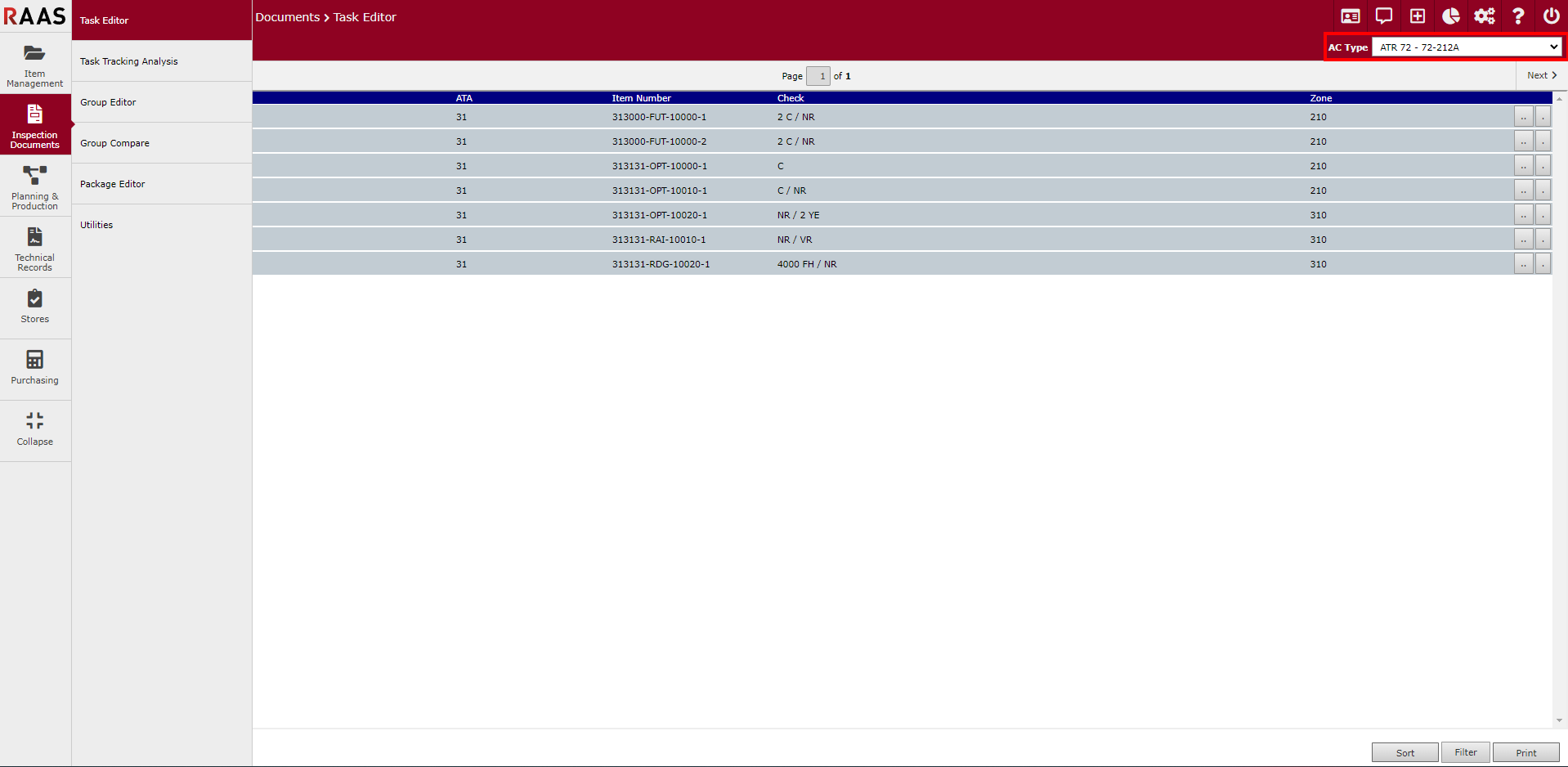1568x767 pixels.
Task: Open the feedback chat icon
Action: click(1384, 16)
